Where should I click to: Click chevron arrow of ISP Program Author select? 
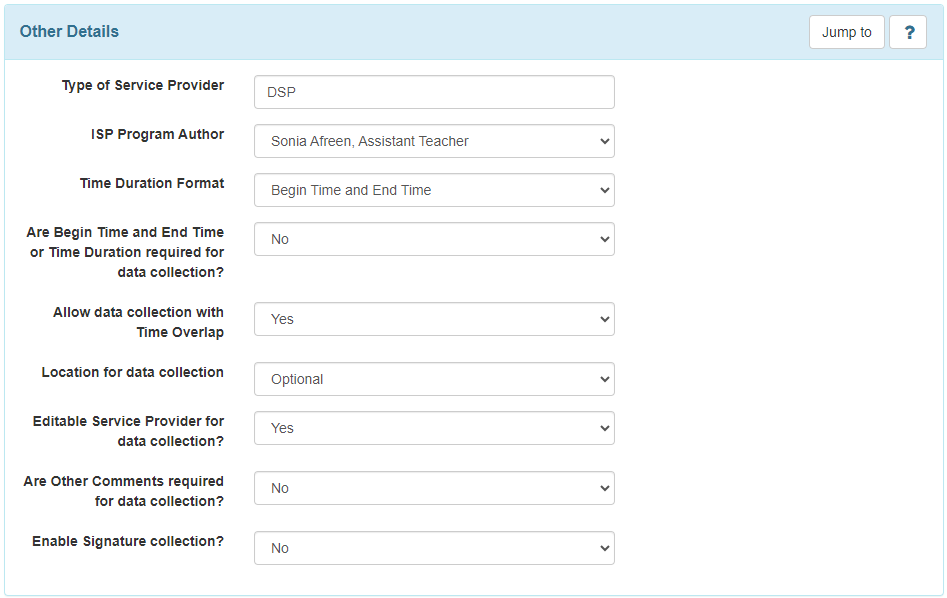tap(605, 141)
